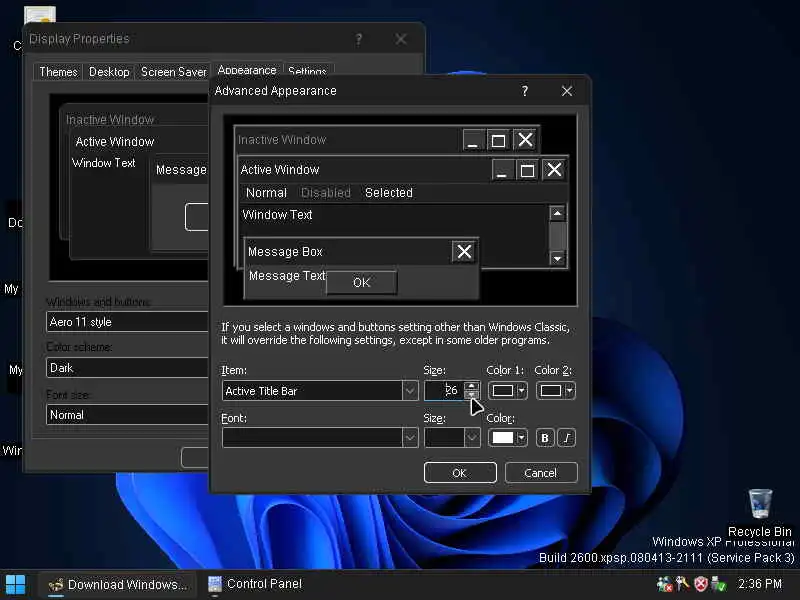Select the Appearance tab
The height and width of the screenshot is (600, 800).
coord(247,70)
